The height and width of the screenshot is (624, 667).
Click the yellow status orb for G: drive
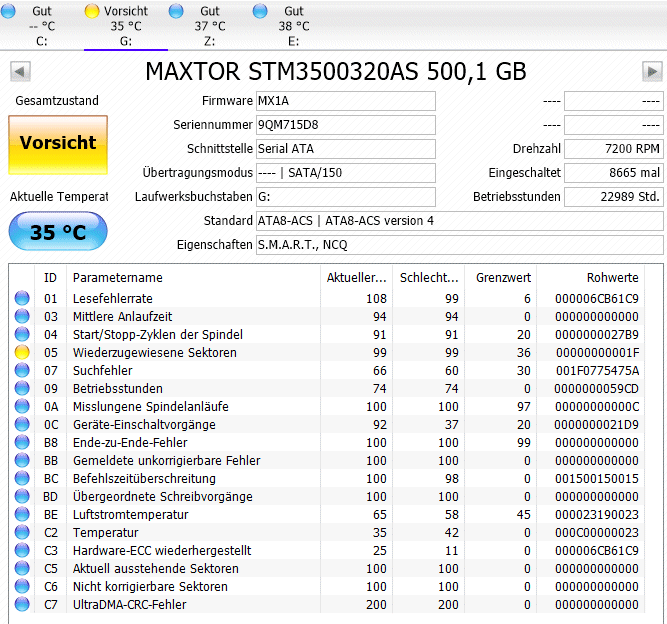point(92,11)
